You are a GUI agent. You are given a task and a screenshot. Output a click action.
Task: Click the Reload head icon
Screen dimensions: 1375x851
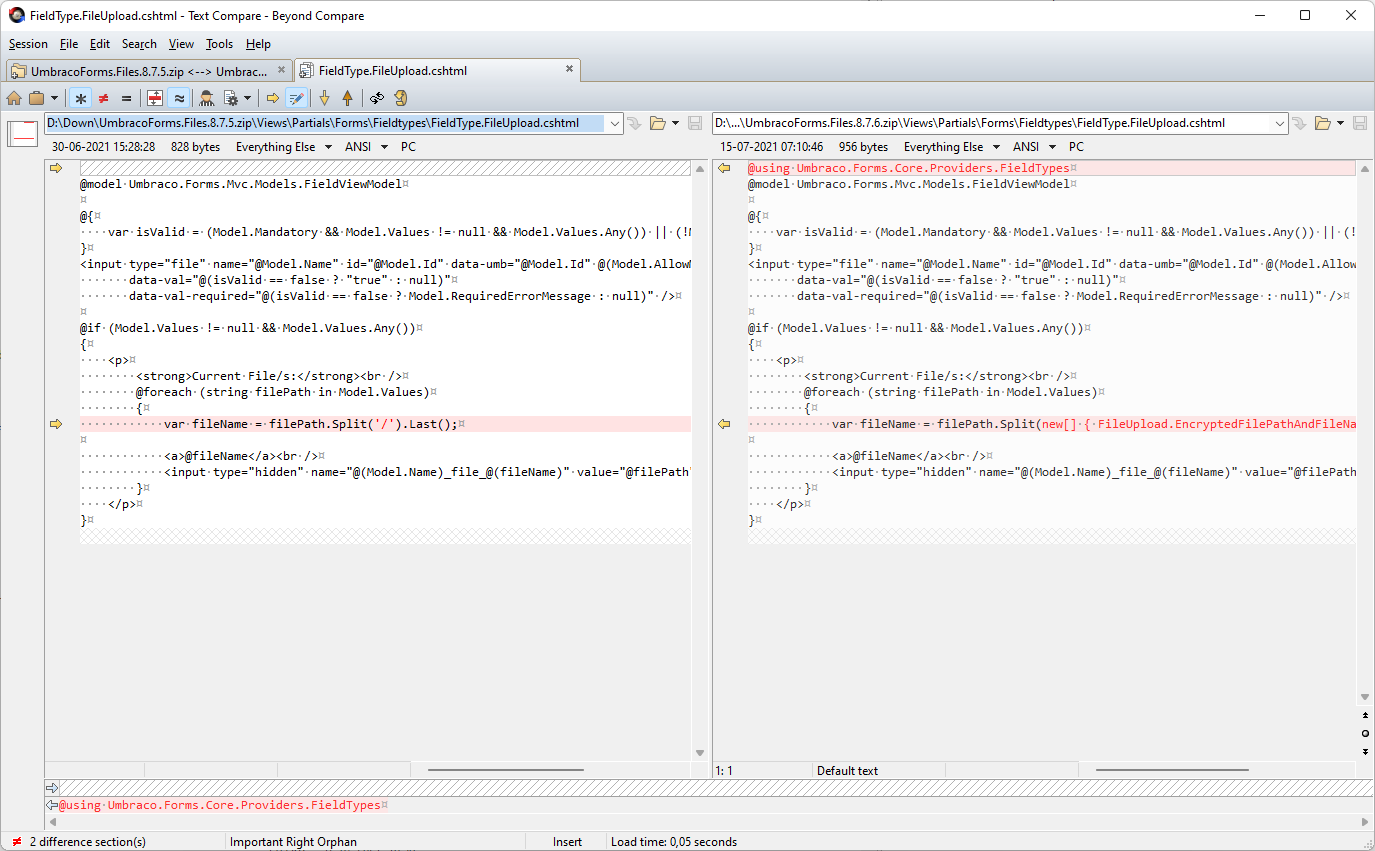(x=400, y=98)
